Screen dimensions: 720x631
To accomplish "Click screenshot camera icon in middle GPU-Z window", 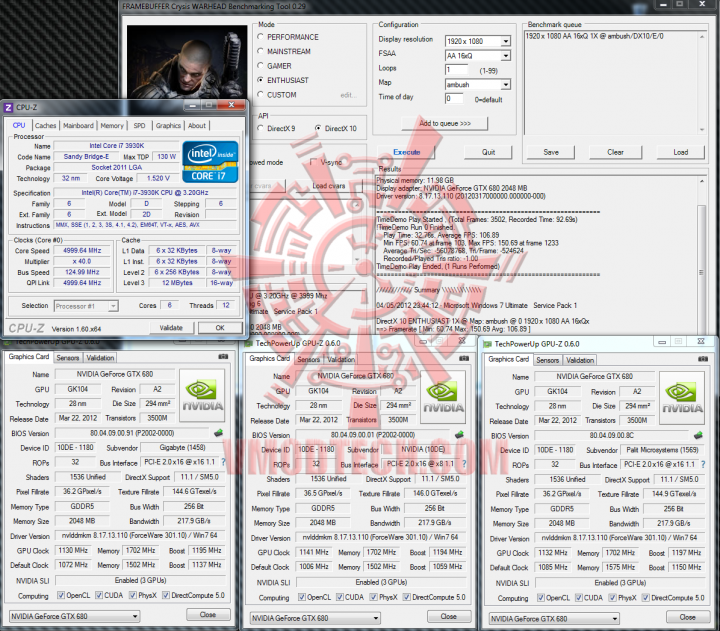I will click(x=464, y=358).
